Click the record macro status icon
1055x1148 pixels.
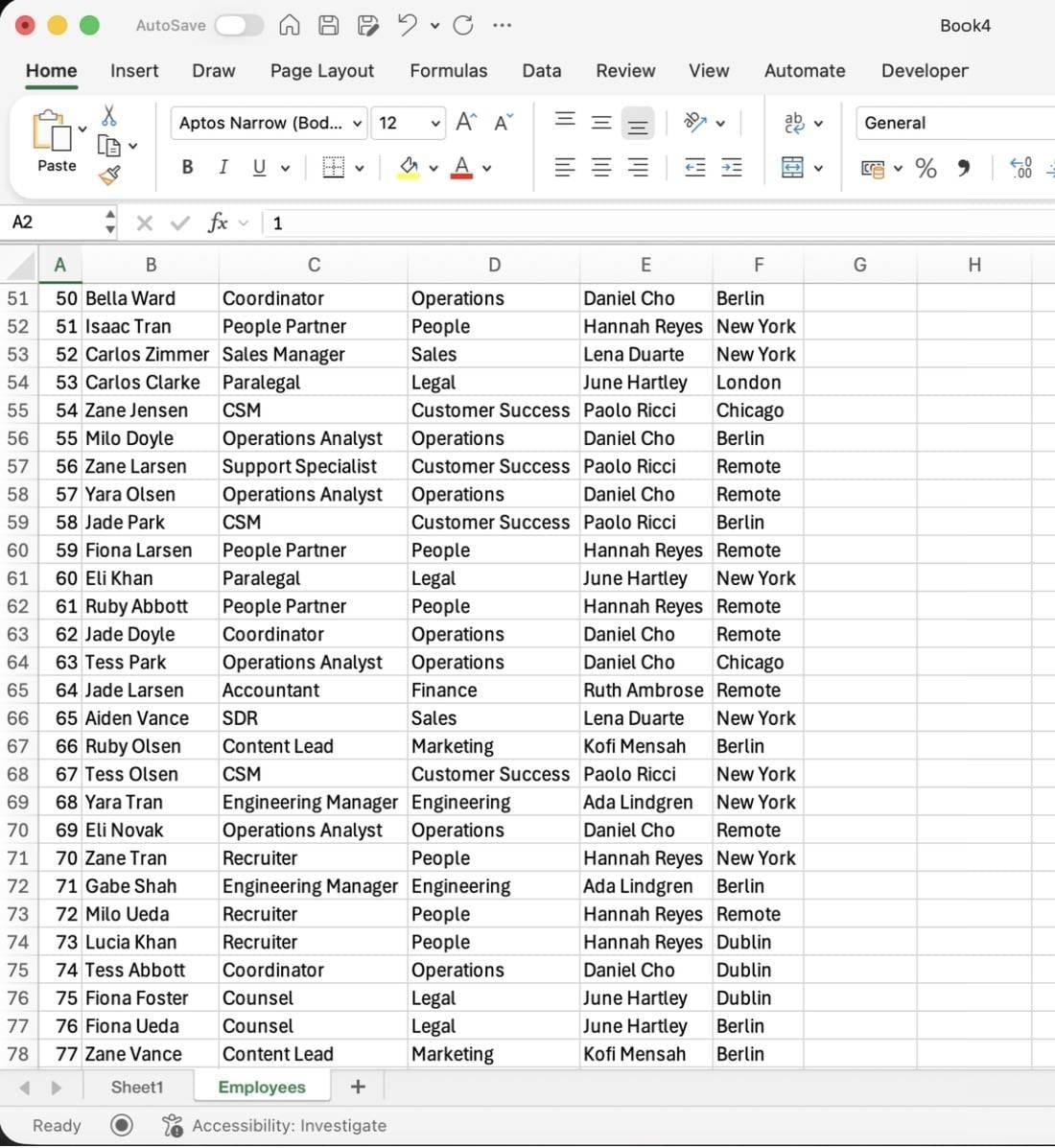click(x=122, y=1125)
